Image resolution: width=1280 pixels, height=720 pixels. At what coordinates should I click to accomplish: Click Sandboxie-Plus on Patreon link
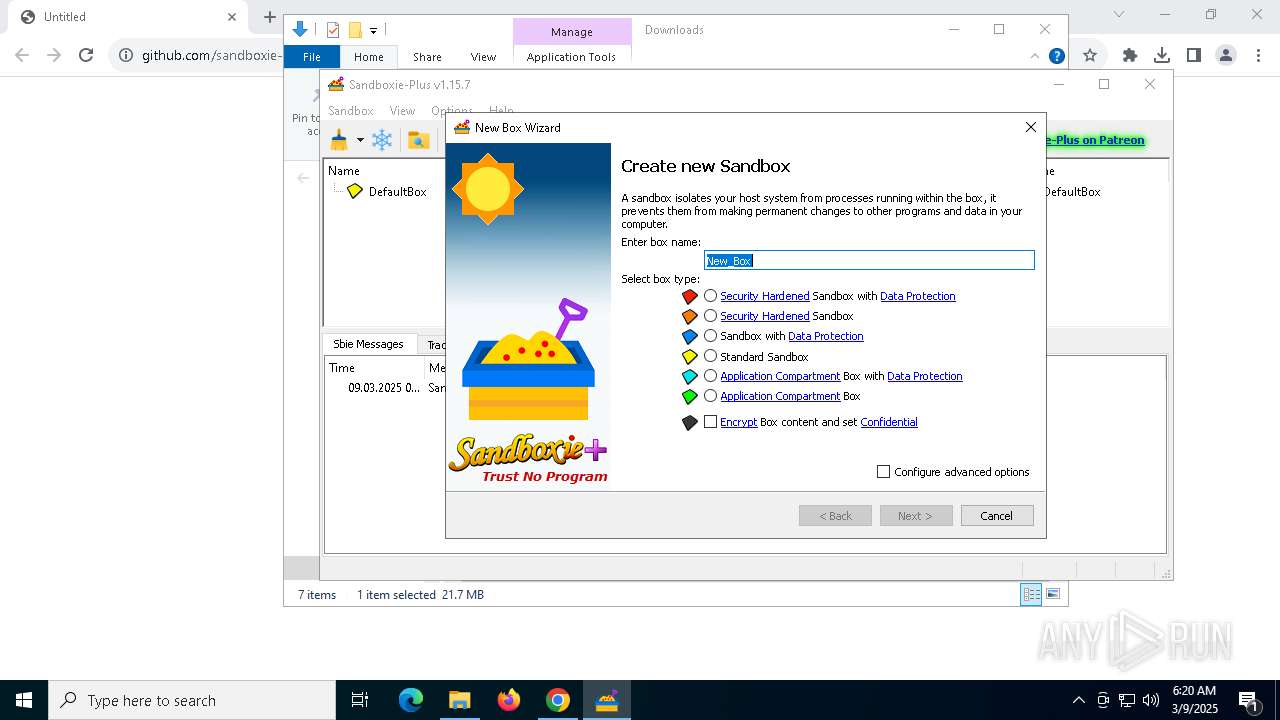point(1095,140)
